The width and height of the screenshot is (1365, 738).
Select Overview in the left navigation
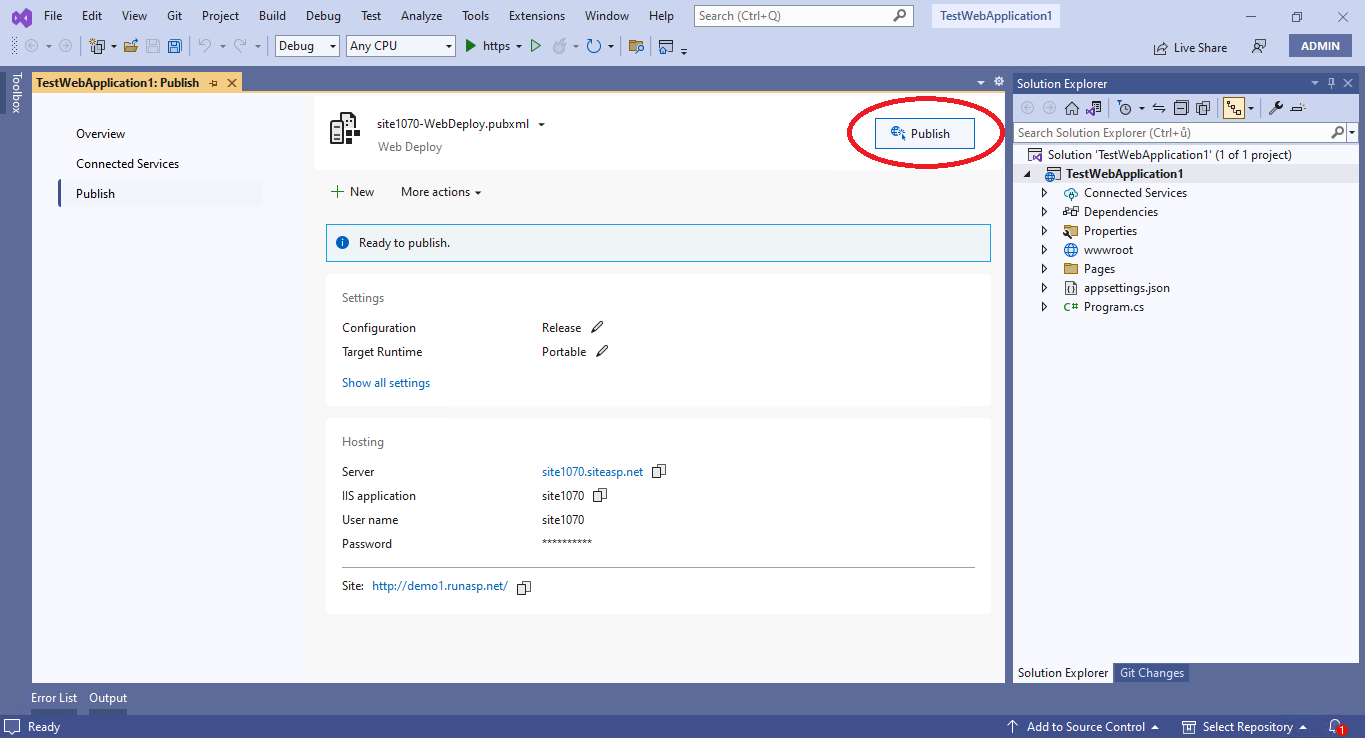101,134
